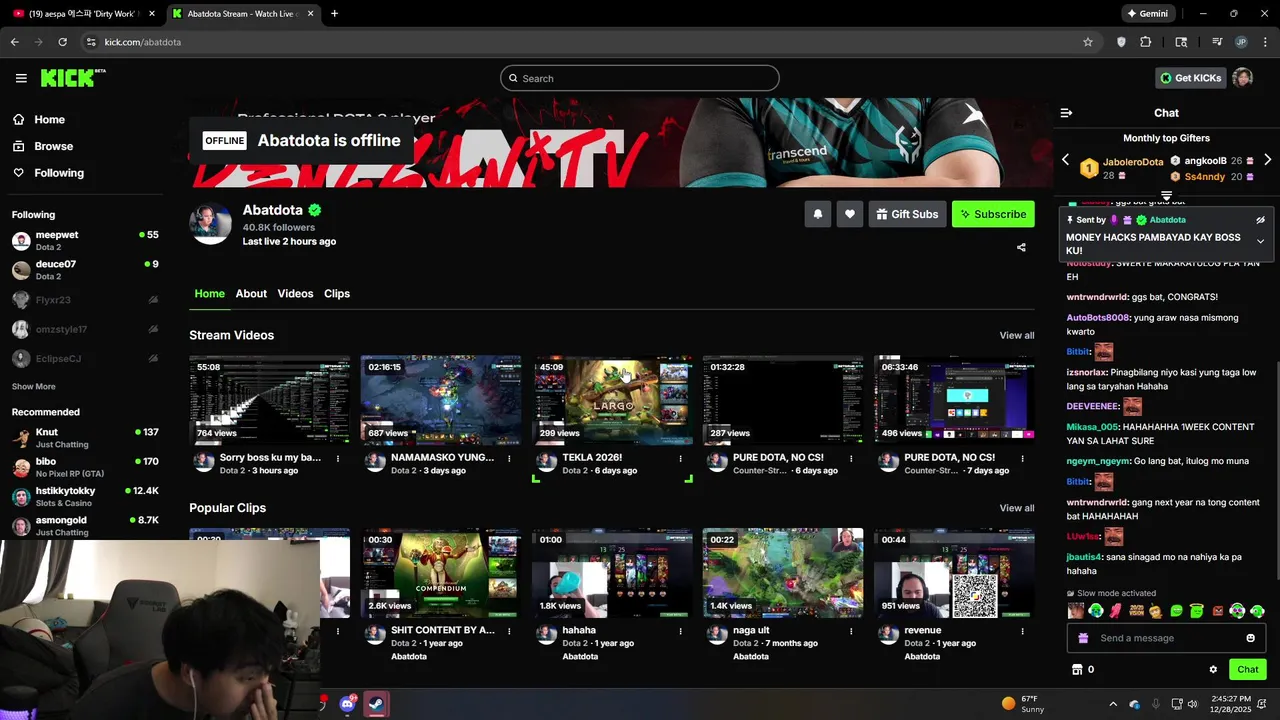Open deuce07 channel in Following
Viewport: 1280px width, 720px height.
85,269
